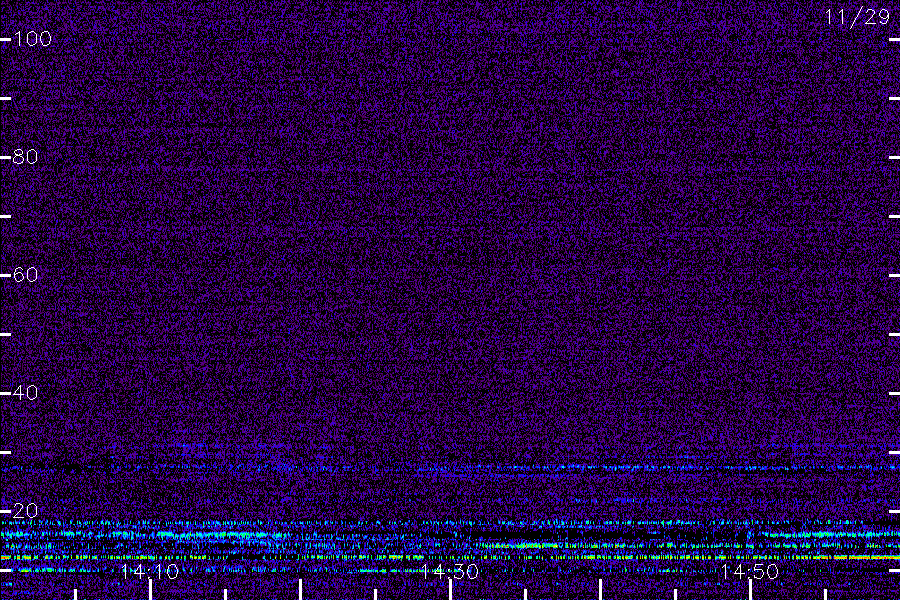Click the 20 frequency axis label

point(25,510)
